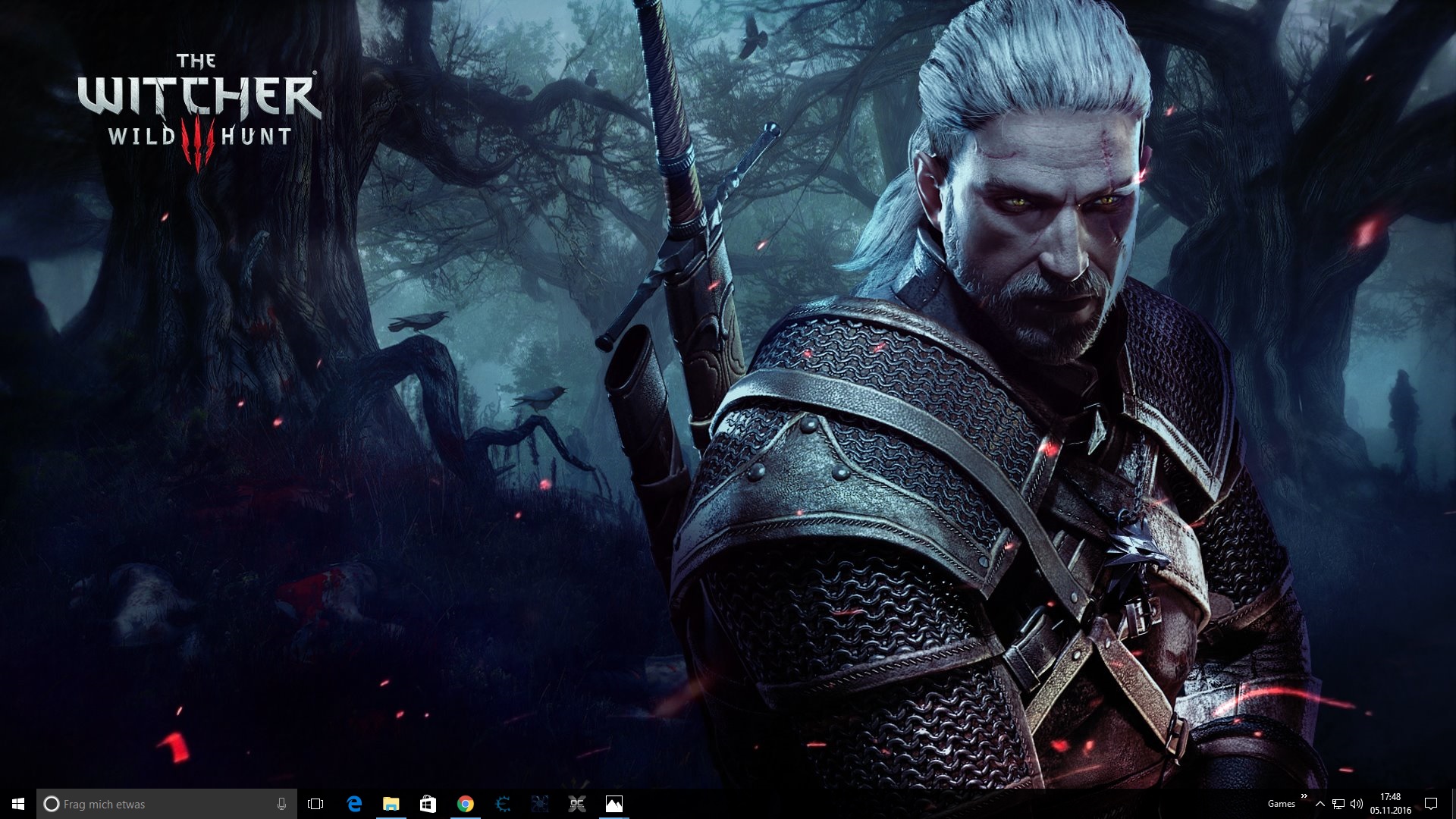Open File Explorer from the taskbar
The height and width of the screenshot is (819, 1456).
tap(391, 804)
